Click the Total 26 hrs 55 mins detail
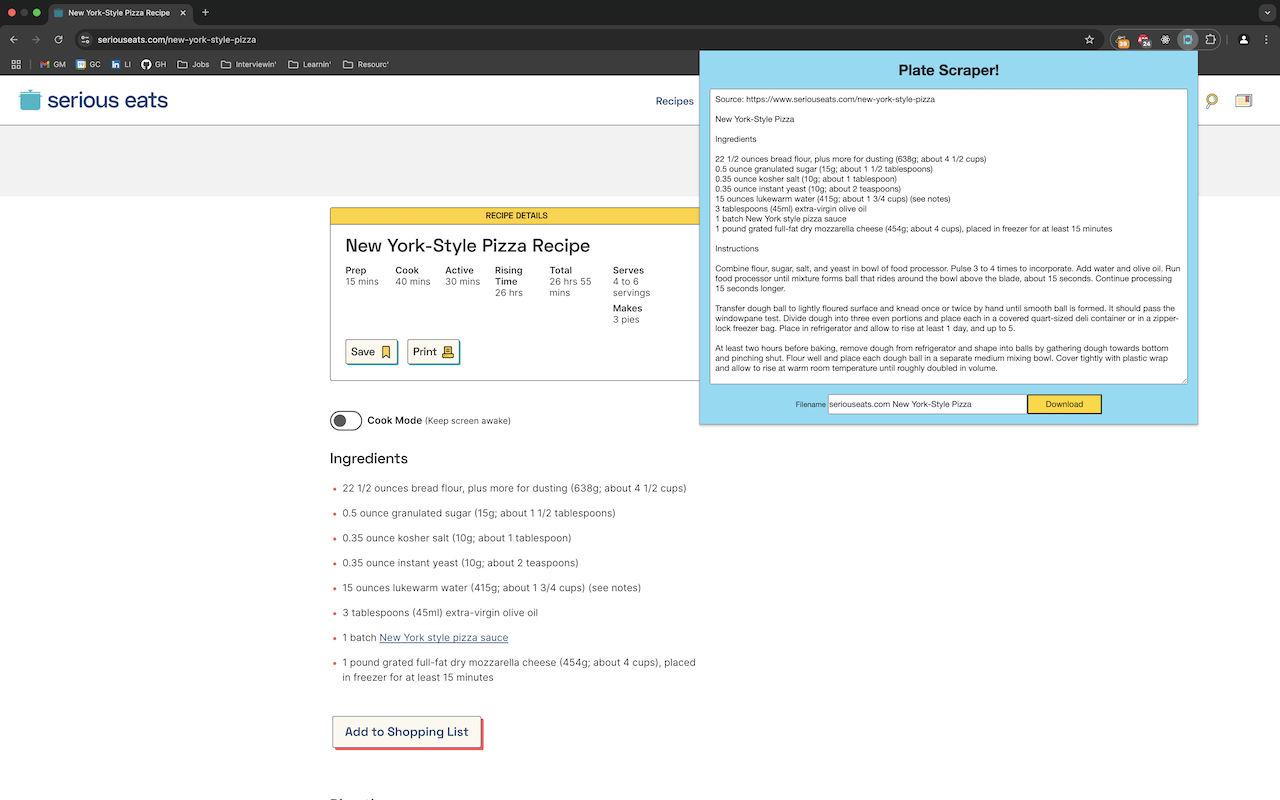This screenshot has height=800, width=1280. (x=571, y=281)
